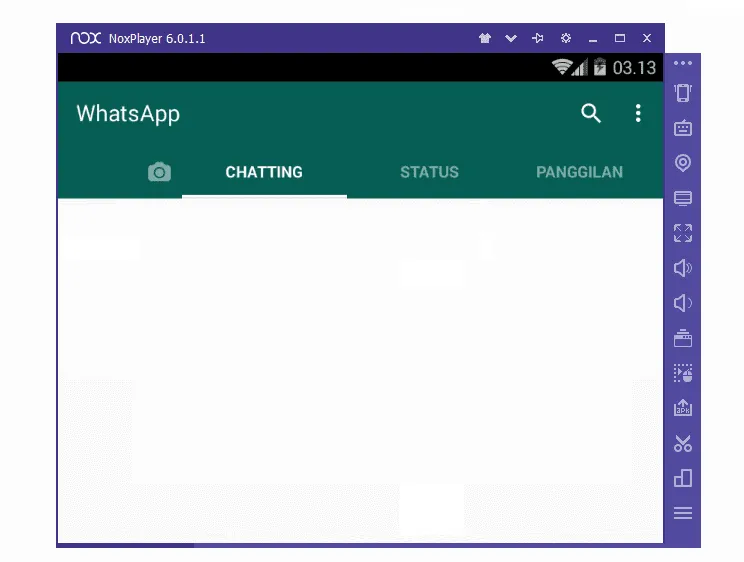Click the battery status icon
The width and height of the screenshot is (744, 562).
tap(600, 67)
